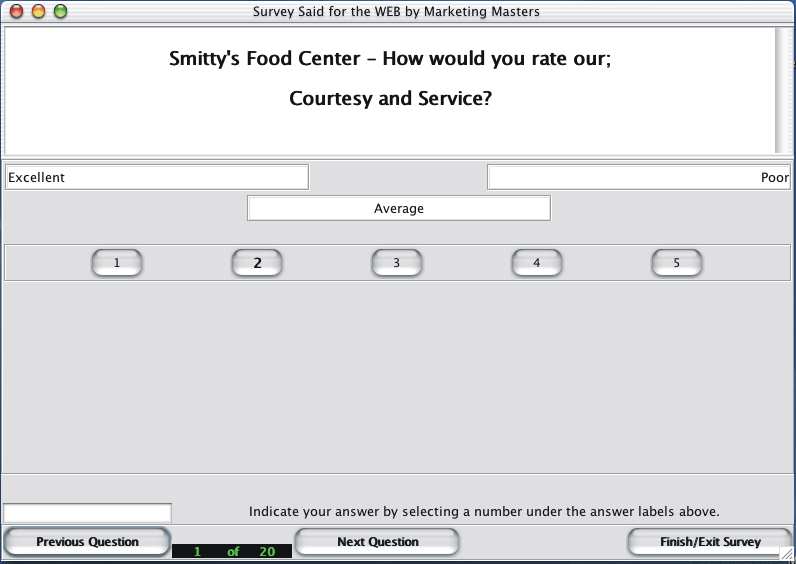
Task: Go to Previous Question
Action: (x=87, y=542)
